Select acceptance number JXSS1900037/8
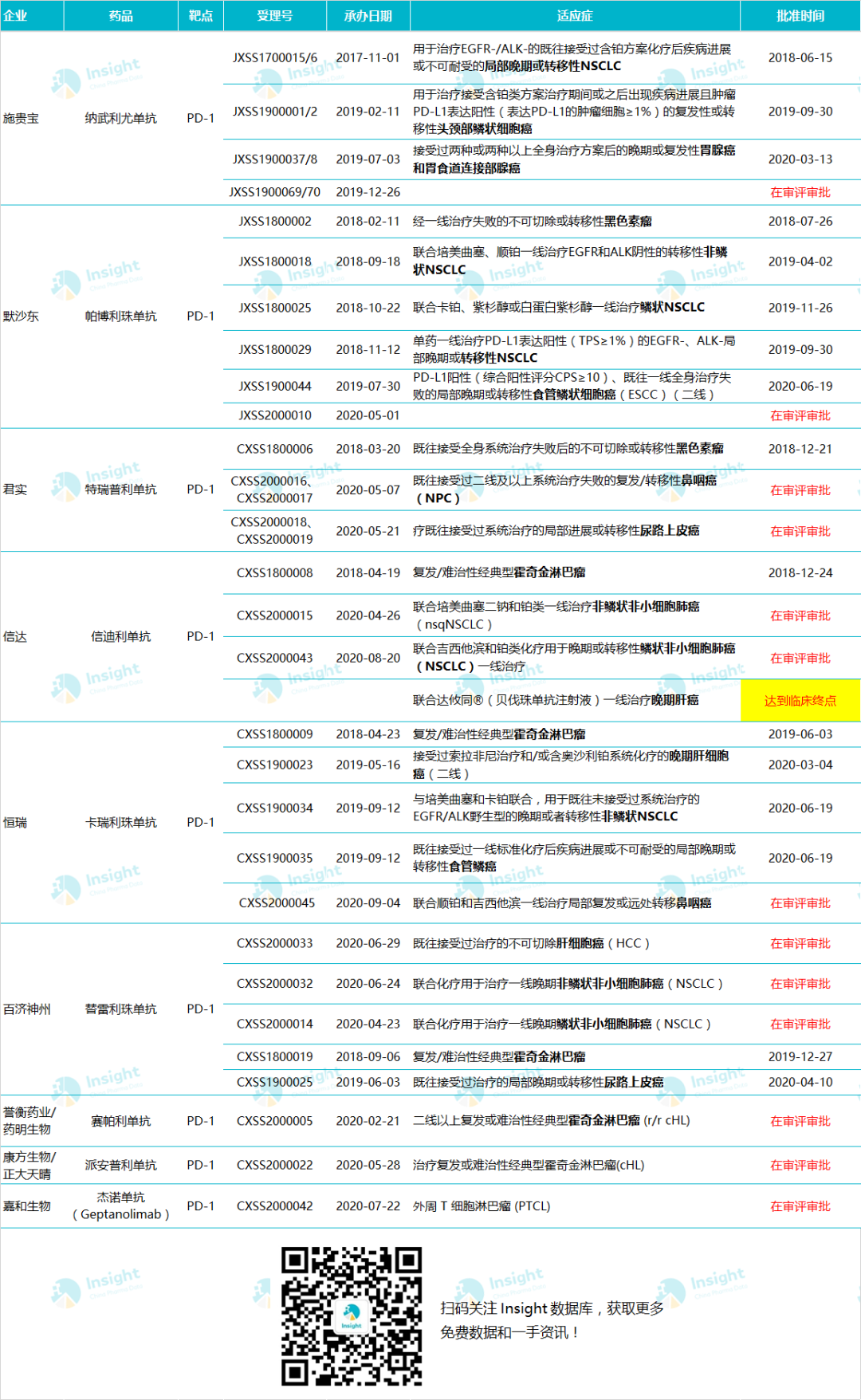The height and width of the screenshot is (1400, 861). [x=275, y=159]
